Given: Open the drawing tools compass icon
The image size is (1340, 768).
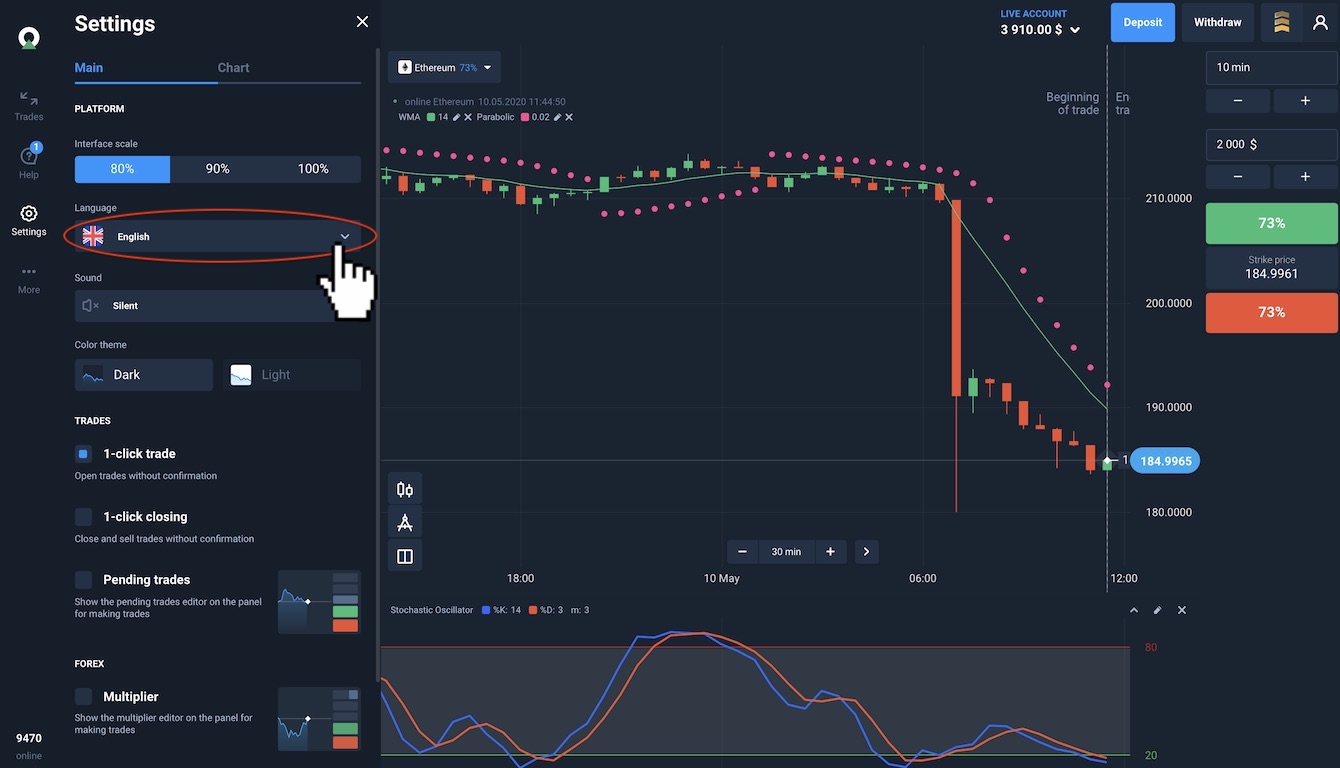Looking at the screenshot, I should pos(405,523).
